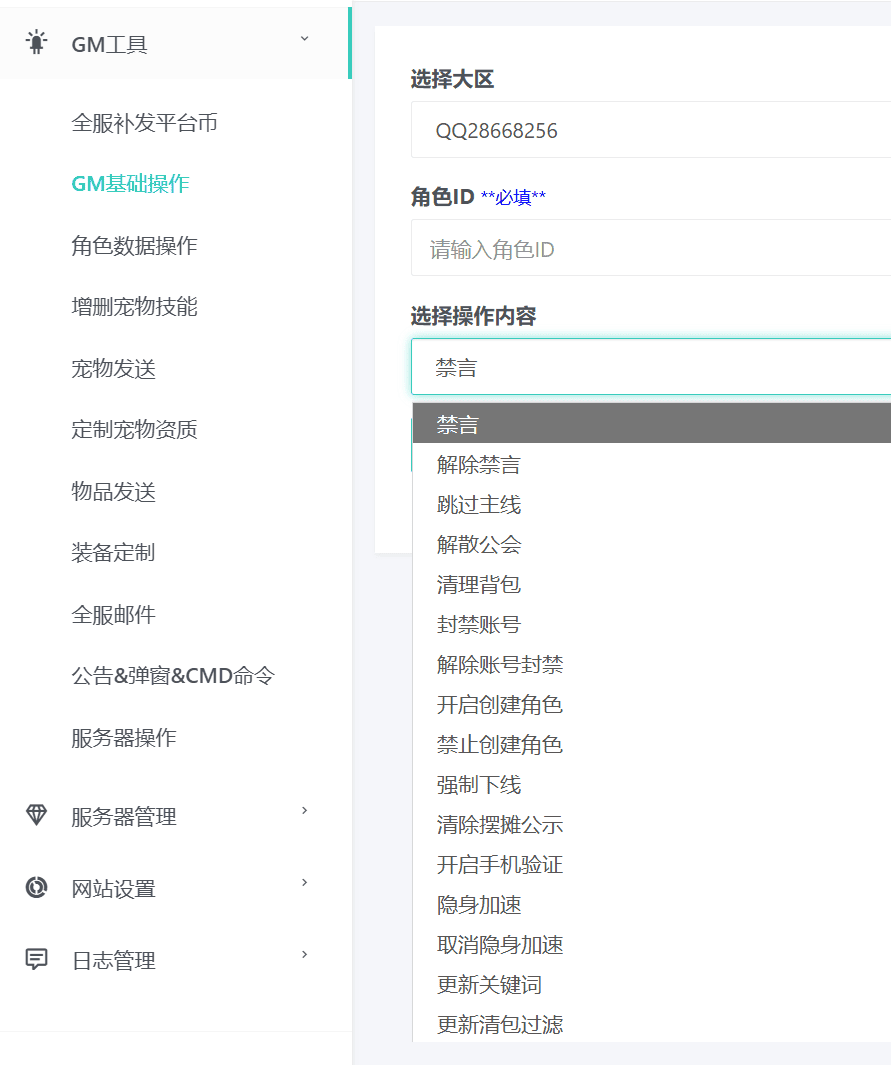Pick 强制下线 in the operation list

[x=478, y=785]
